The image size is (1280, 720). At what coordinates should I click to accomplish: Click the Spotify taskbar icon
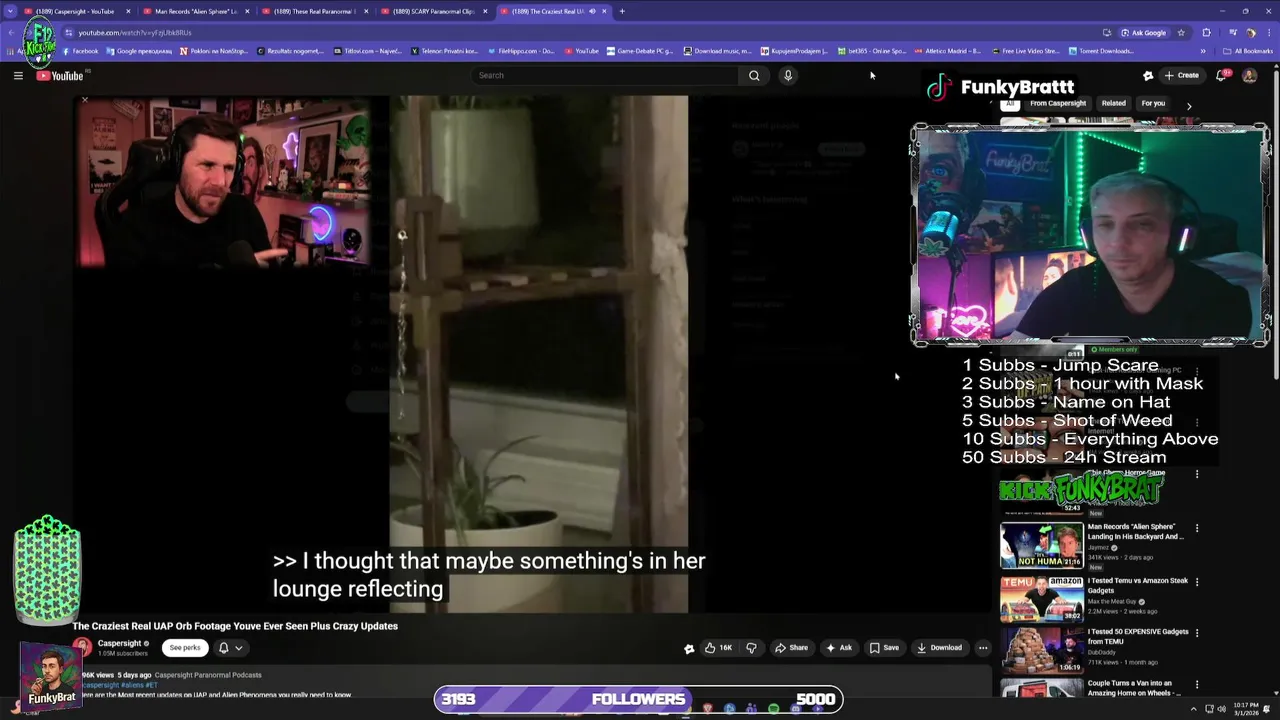[773, 709]
